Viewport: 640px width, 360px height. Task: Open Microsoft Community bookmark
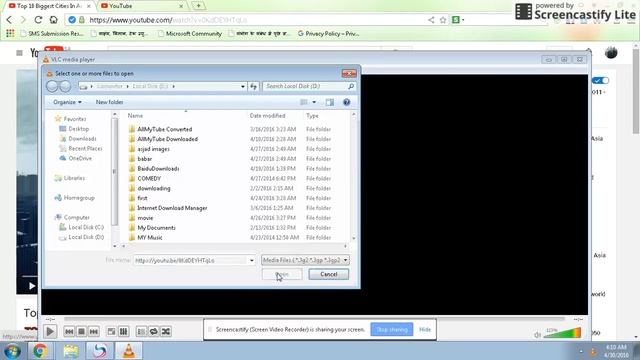(190, 33)
